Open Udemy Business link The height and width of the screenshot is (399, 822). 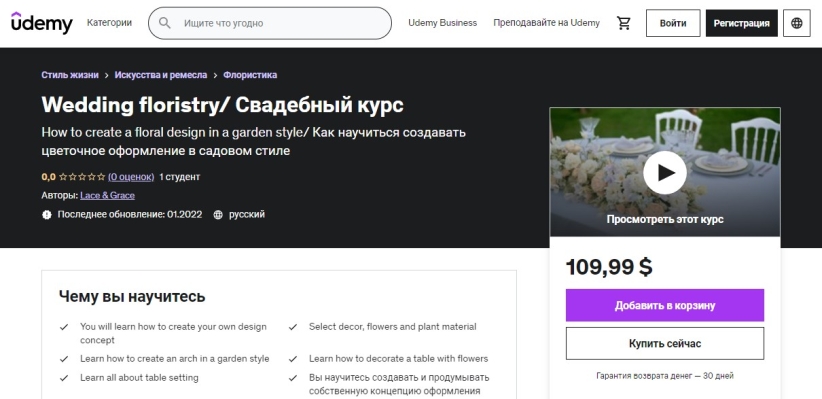[442, 23]
